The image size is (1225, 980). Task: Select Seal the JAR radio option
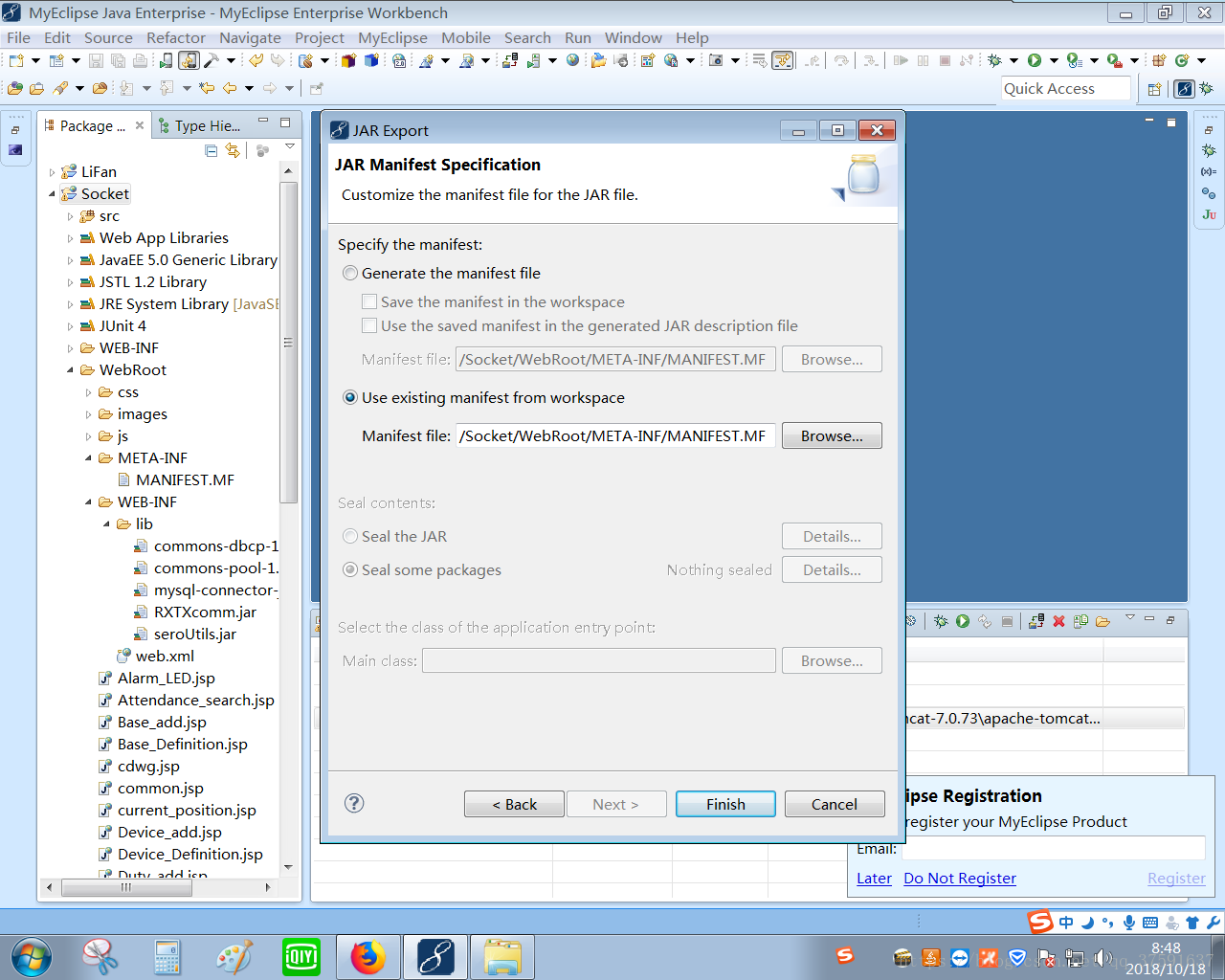point(394,536)
